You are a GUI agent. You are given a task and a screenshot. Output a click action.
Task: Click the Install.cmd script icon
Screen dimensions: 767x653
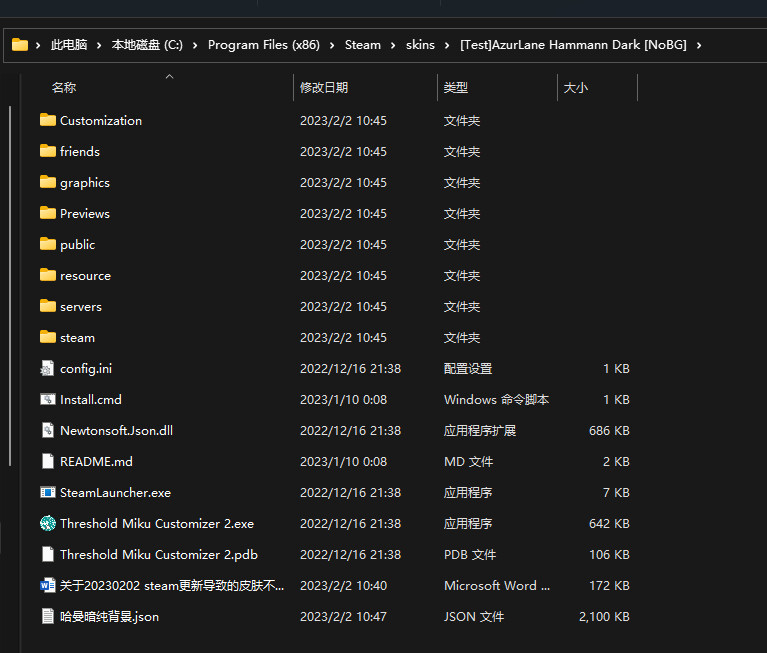click(x=47, y=400)
